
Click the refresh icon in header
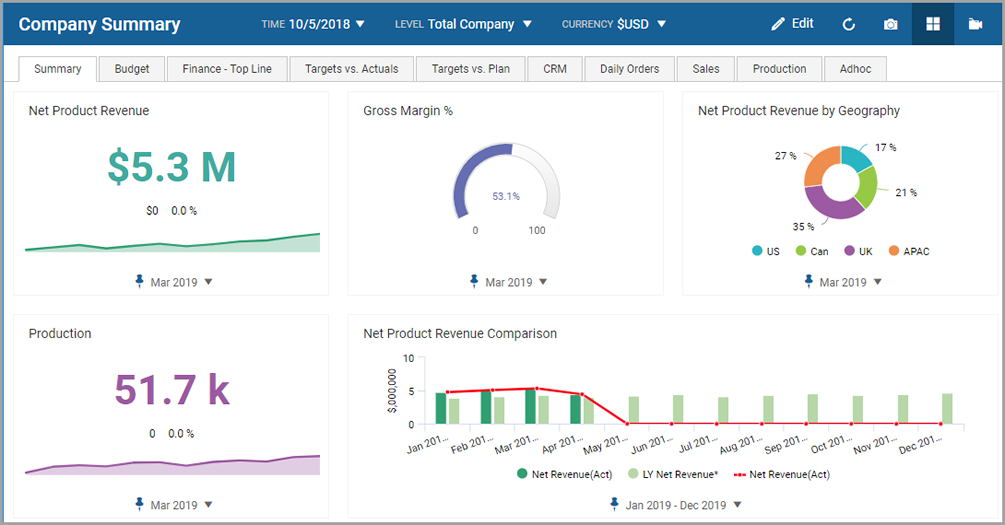(849, 24)
